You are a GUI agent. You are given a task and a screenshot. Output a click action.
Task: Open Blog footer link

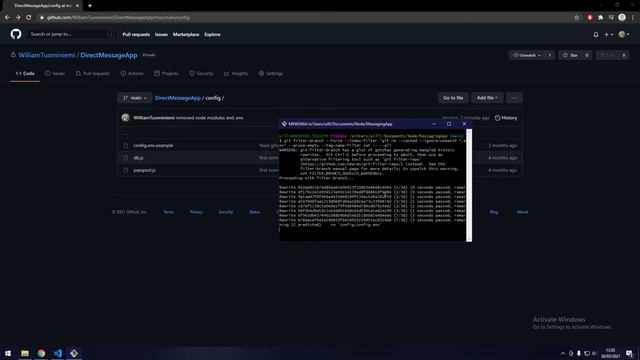tap(494, 212)
